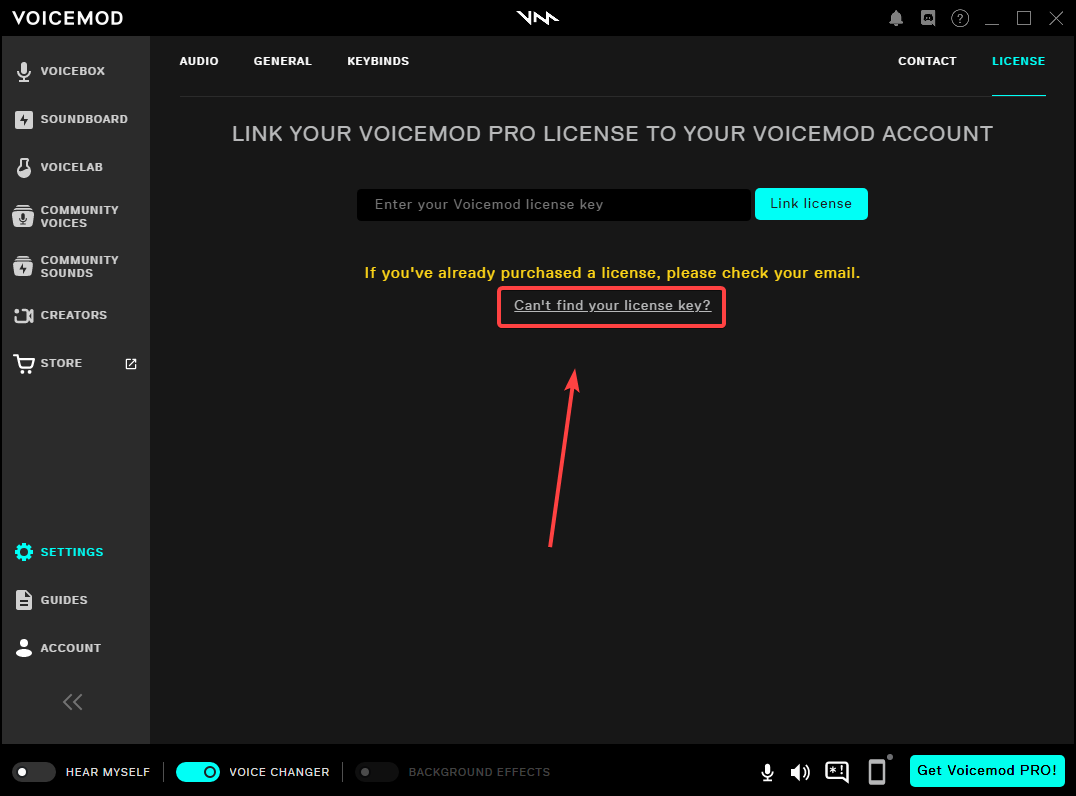The image size is (1076, 796).
Task: Click the VOICEMOD title text
Action: pyautogui.click(x=67, y=19)
